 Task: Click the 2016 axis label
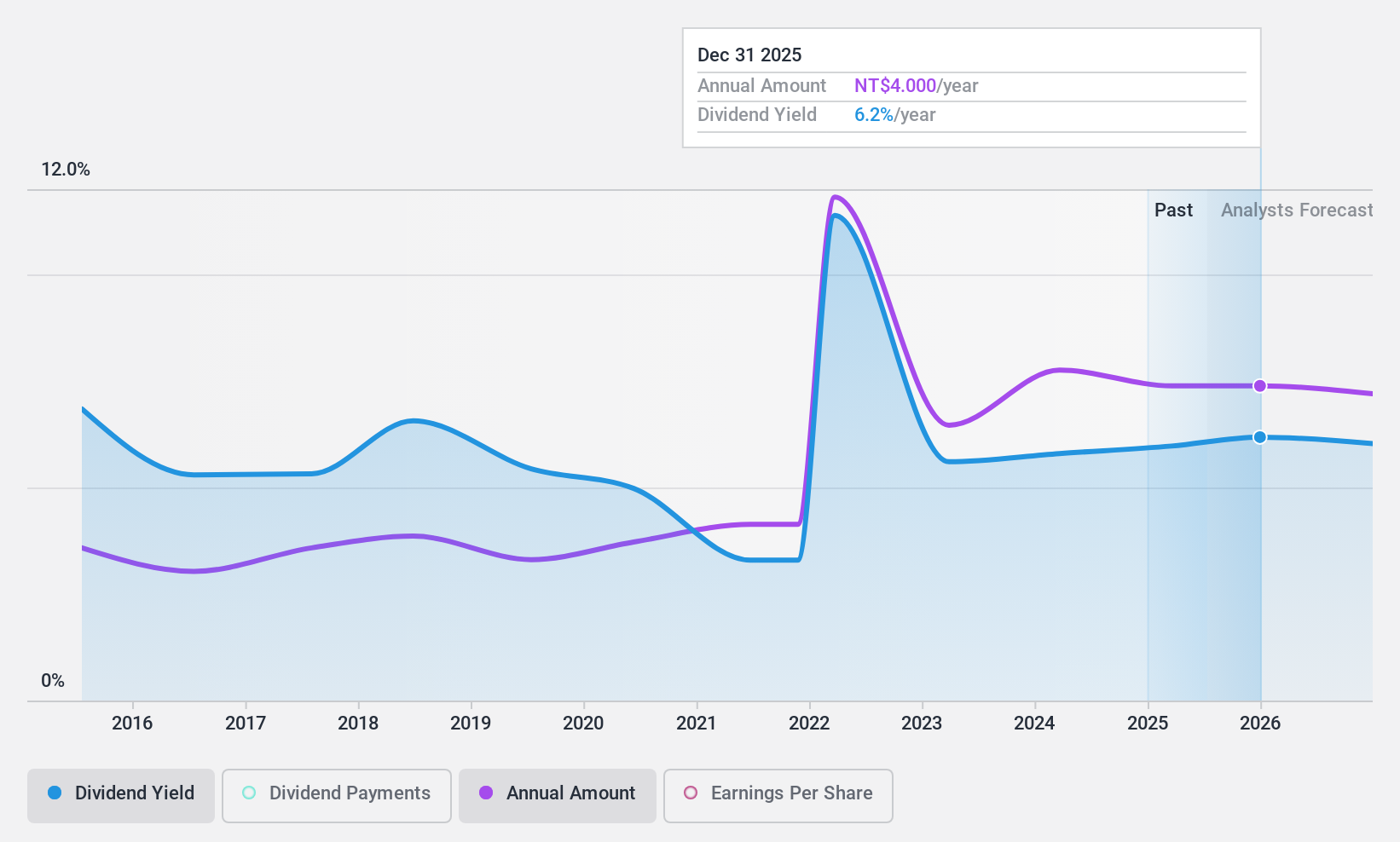(x=132, y=724)
